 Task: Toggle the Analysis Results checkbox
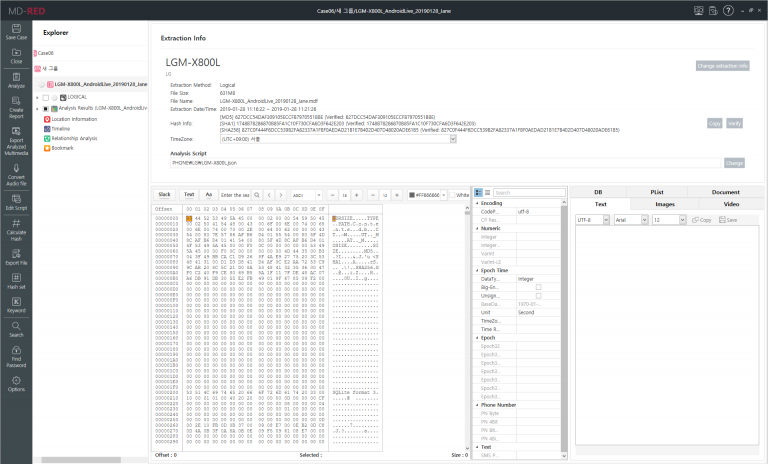pos(46,109)
